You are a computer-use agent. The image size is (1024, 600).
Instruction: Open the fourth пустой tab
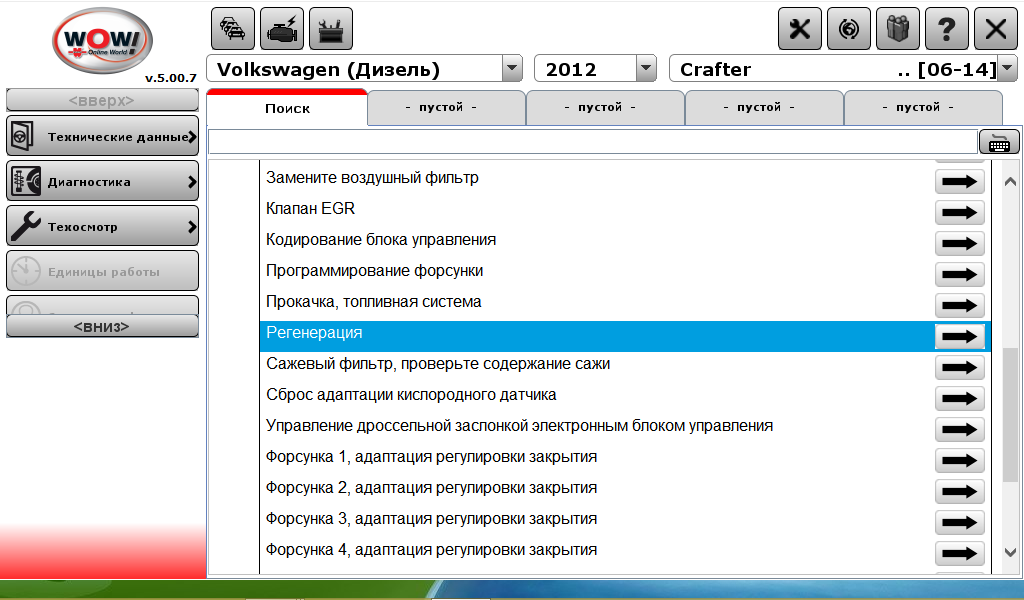click(x=923, y=107)
